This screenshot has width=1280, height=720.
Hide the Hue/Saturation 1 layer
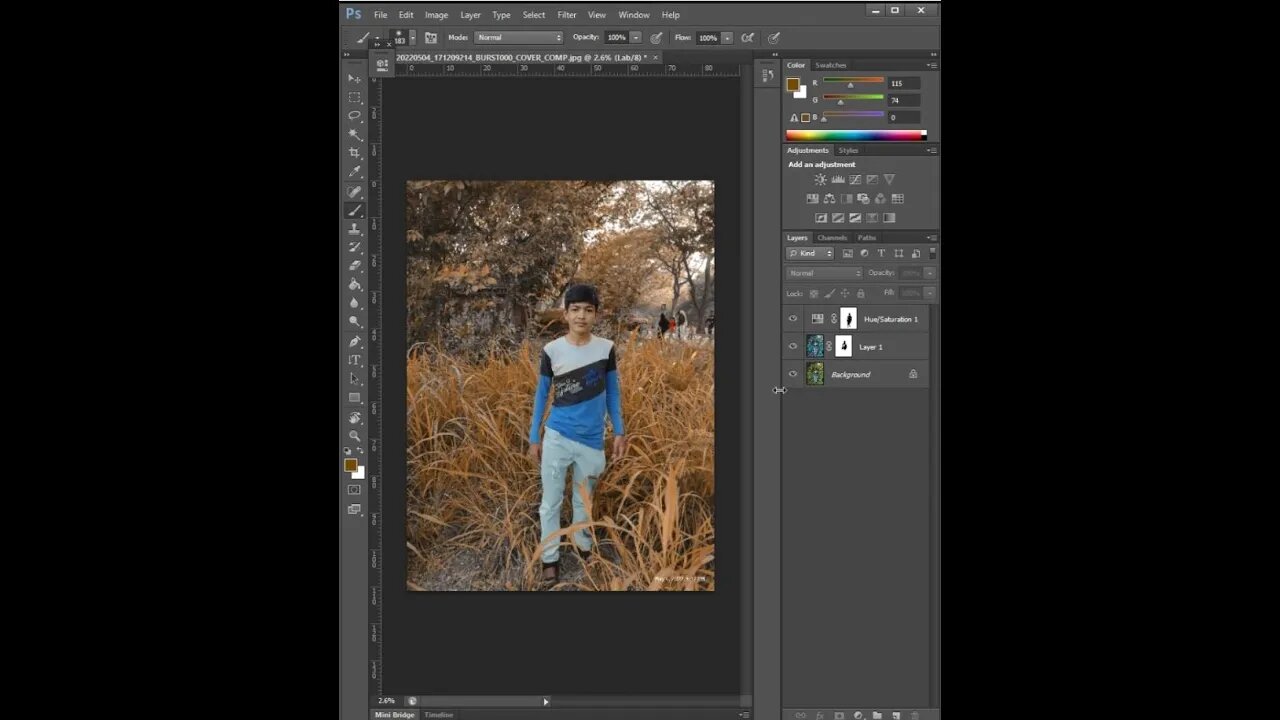(793, 319)
